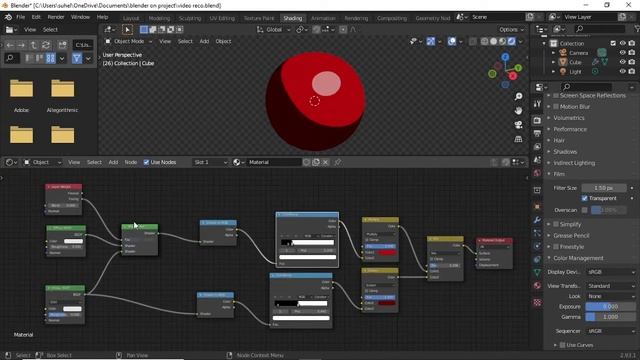The height and width of the screenshot is (360, 640).
Task: Open the Object Mode dropdown
Action: pyautogui.click(x=129, y=41)
